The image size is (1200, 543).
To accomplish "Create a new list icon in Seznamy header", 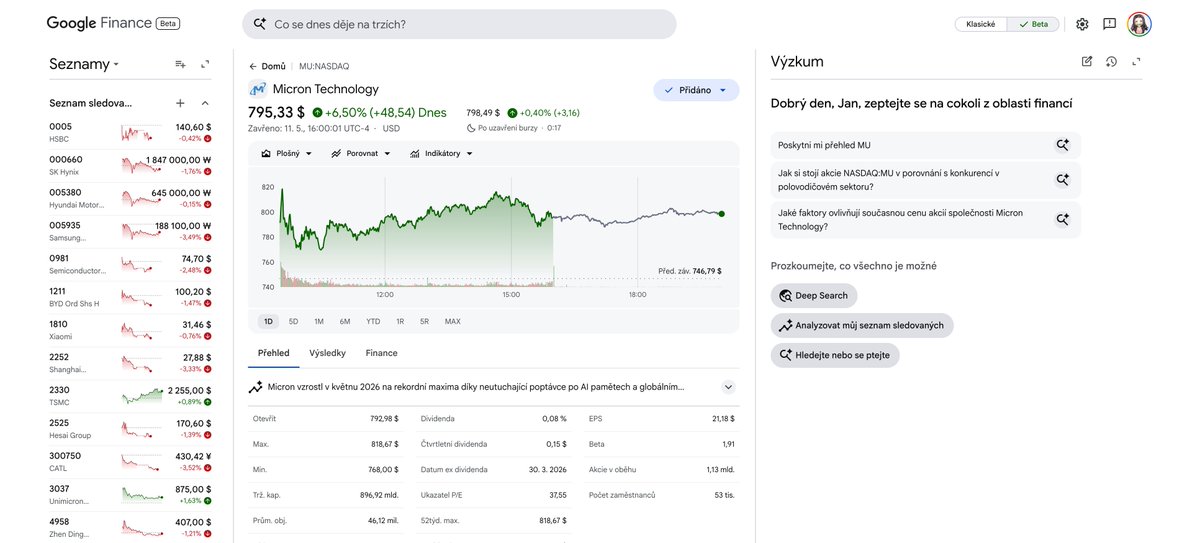I will tap(181, 64).
